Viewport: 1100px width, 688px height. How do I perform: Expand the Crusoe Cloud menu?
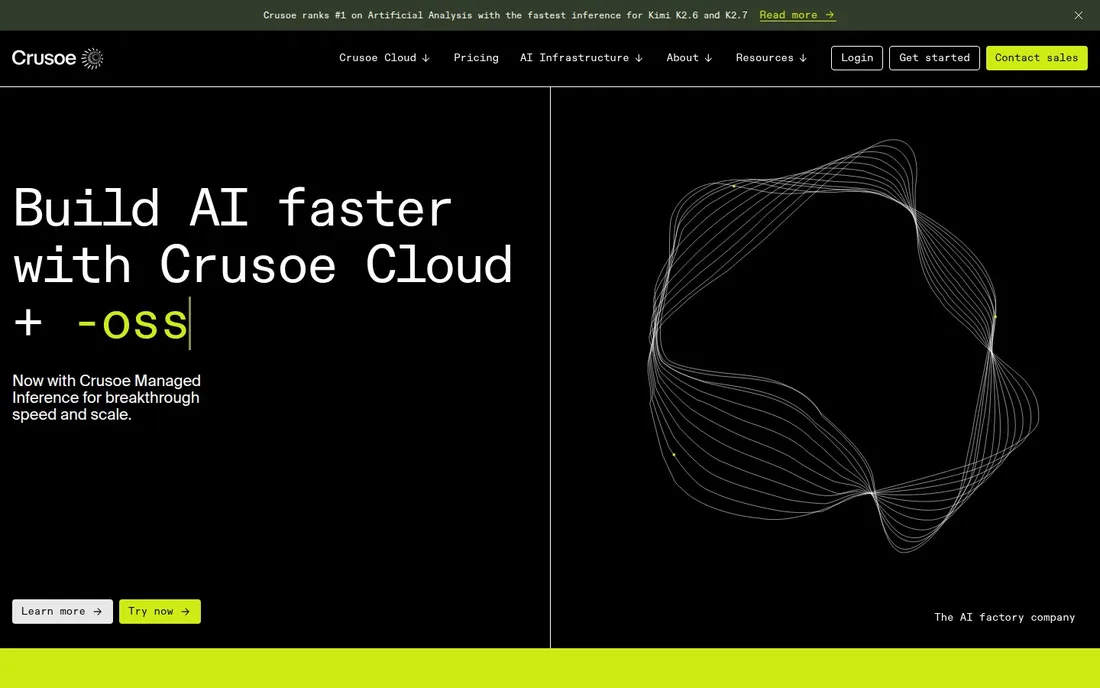tap(384, 58)
